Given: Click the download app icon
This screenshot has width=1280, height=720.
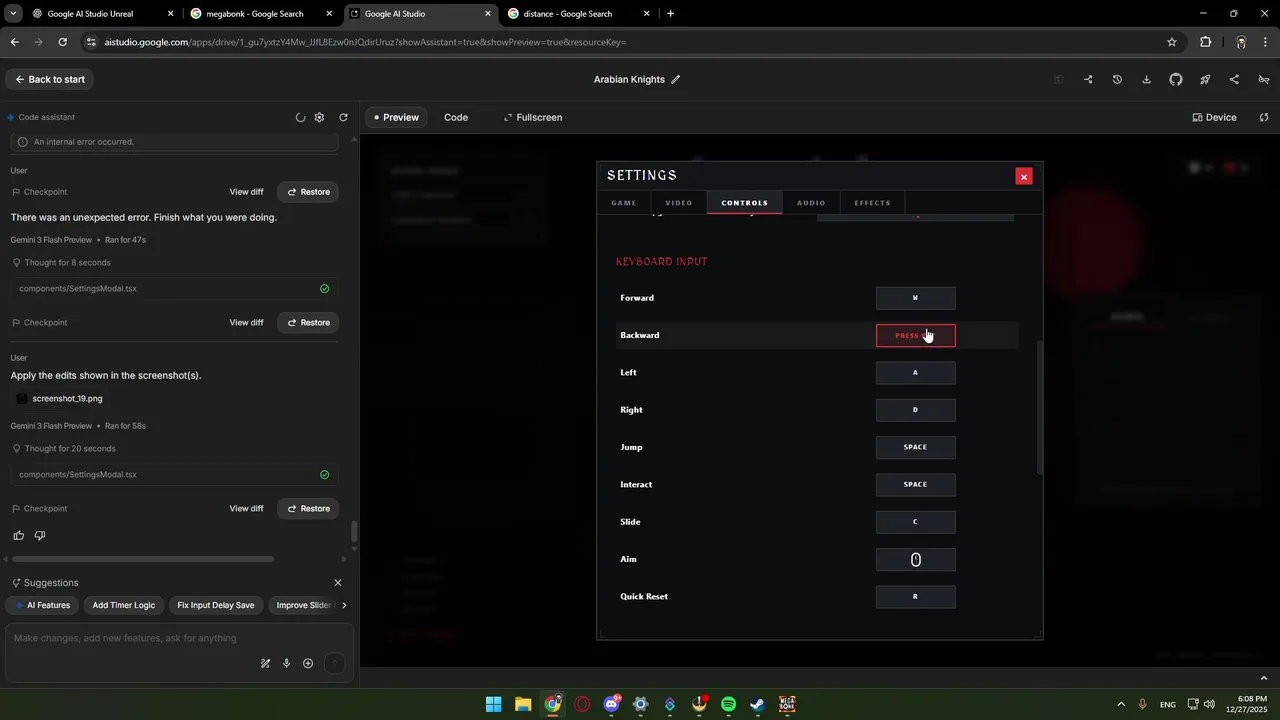Looking at the screenshot, I should point(1147,79).
